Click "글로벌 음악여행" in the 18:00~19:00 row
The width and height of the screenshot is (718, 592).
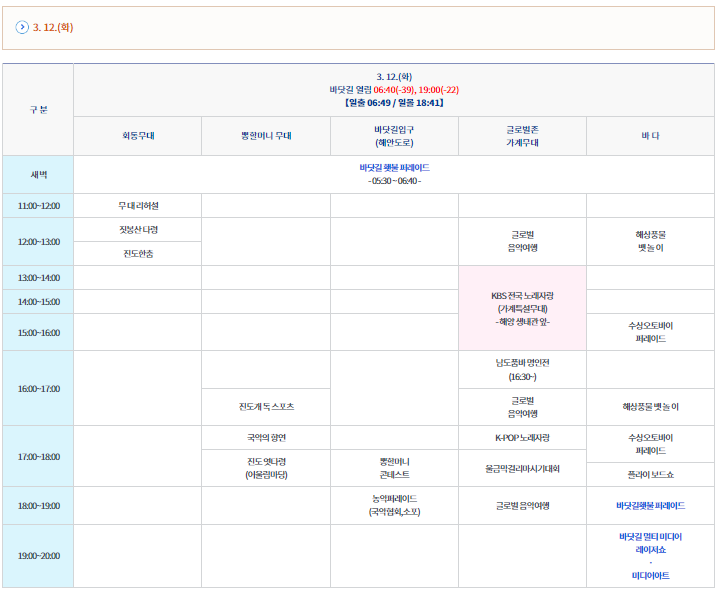click(x=522, y=506)
